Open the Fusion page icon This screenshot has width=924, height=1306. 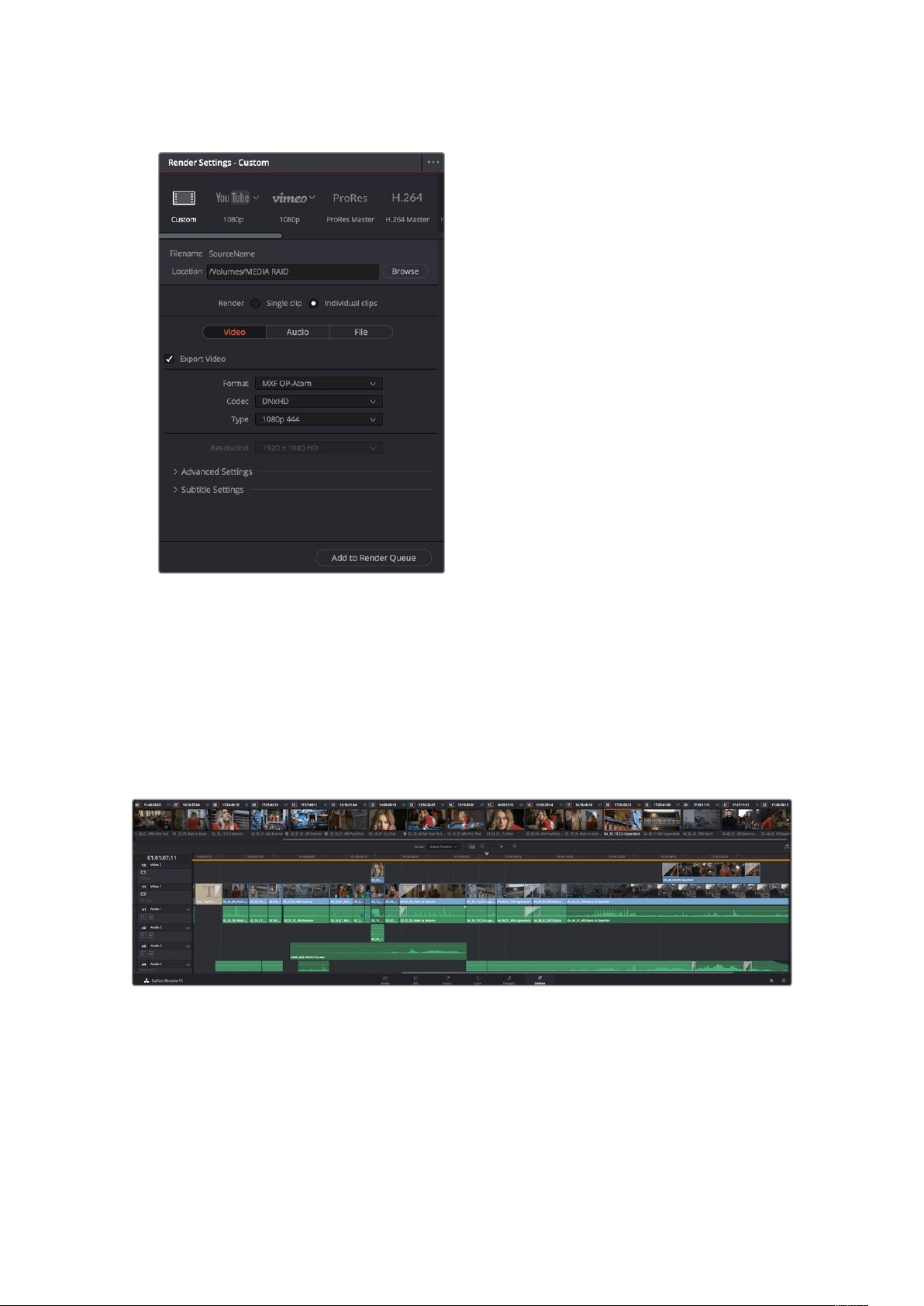[x=447, y=980]
